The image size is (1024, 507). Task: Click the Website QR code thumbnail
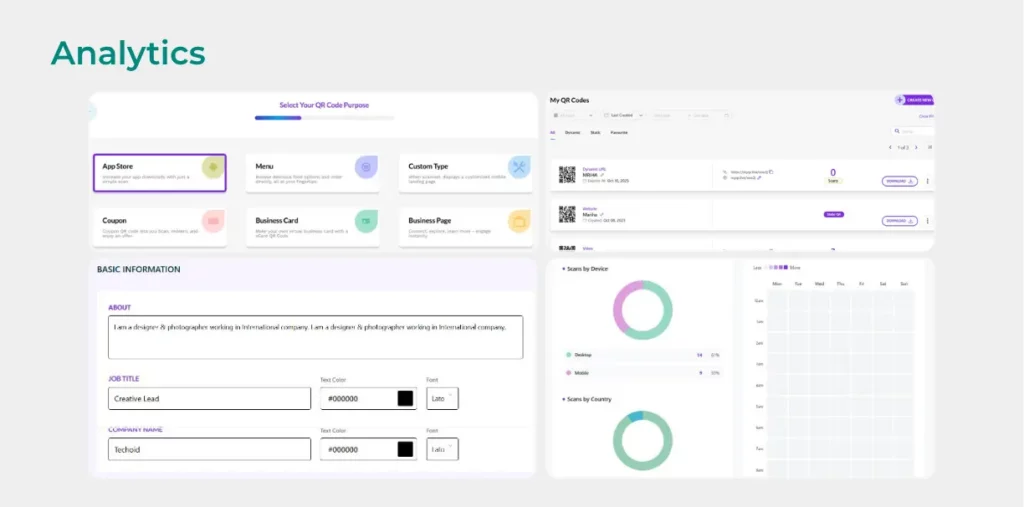tap(567, 214)
